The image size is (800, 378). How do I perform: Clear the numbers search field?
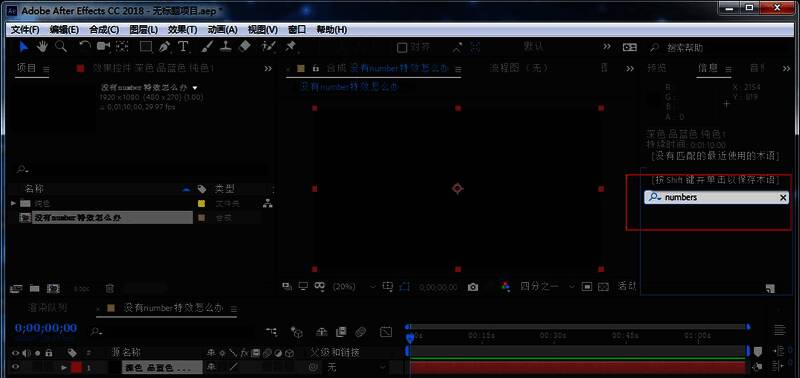pos(783,198)
